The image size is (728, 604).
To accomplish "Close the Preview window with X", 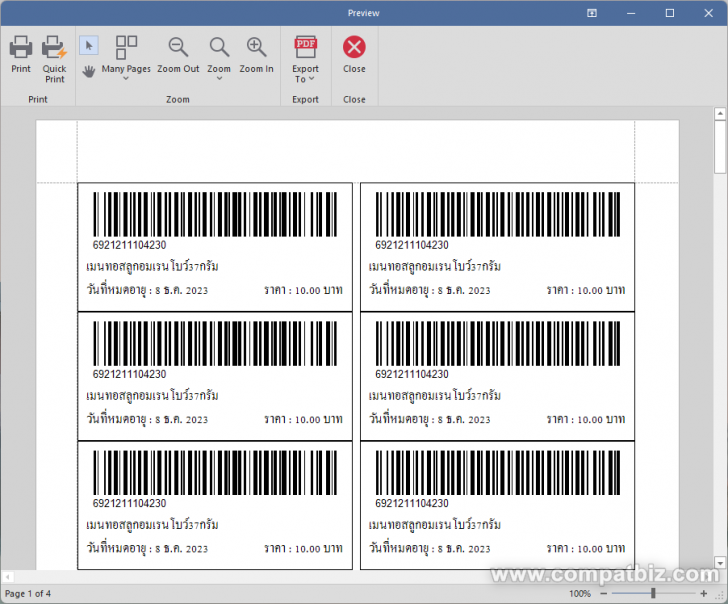I will coord(708,13).
